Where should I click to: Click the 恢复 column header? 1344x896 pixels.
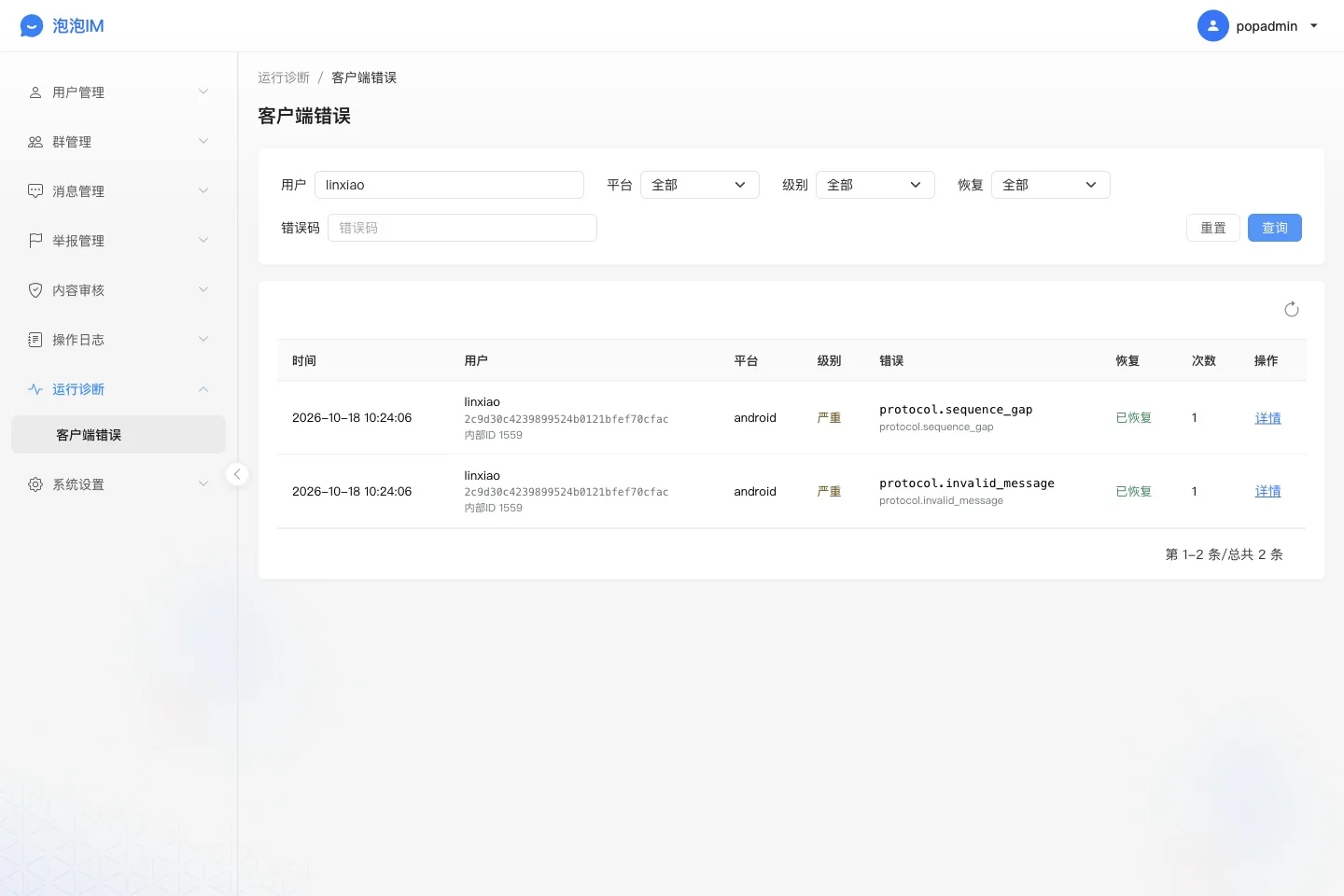point(1127,360)
